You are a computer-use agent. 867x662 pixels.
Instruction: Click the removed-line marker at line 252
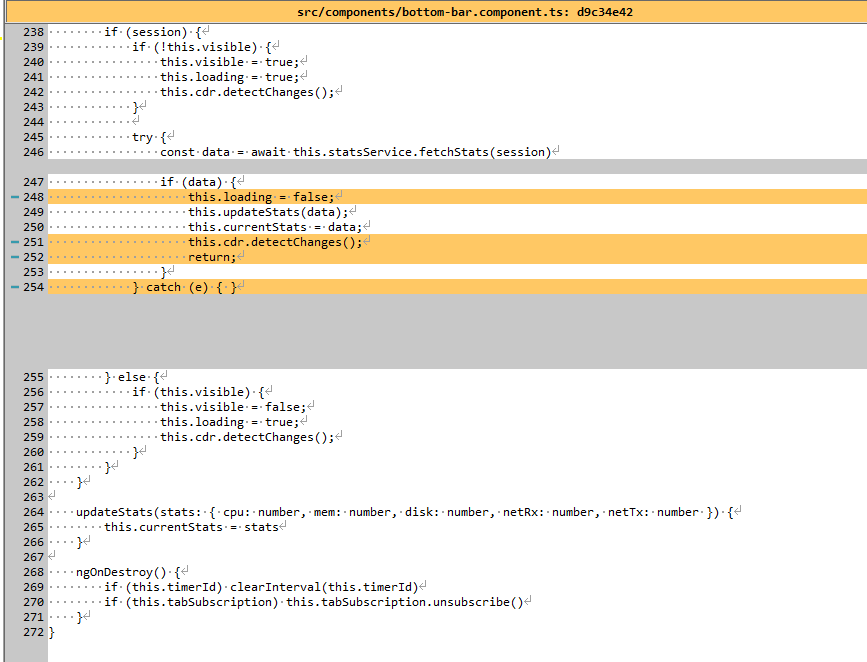click(x=15, y=257)
